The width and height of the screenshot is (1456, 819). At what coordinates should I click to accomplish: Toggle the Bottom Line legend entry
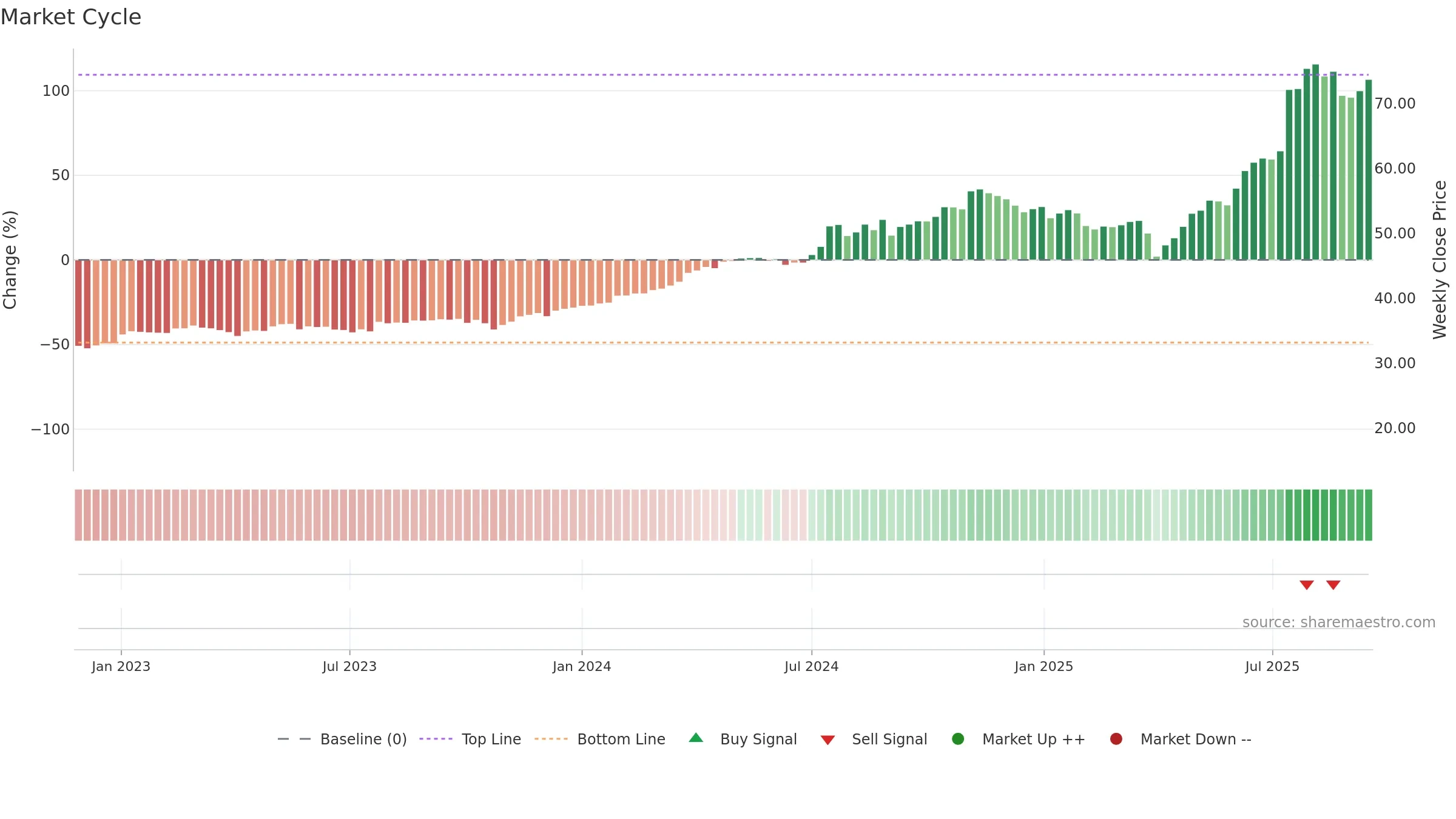coord(600,739)
